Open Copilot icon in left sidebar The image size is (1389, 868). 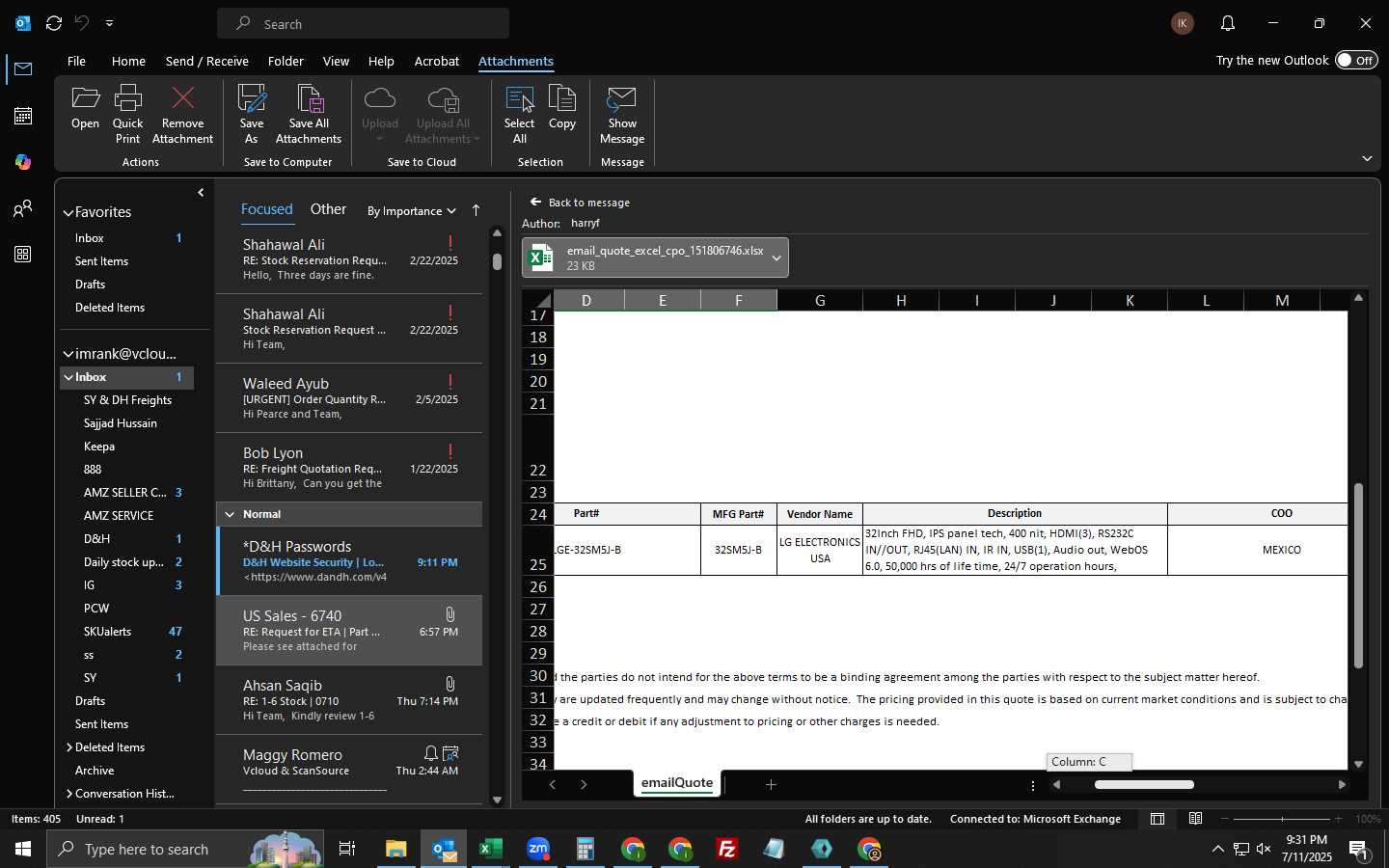[23, 162]
